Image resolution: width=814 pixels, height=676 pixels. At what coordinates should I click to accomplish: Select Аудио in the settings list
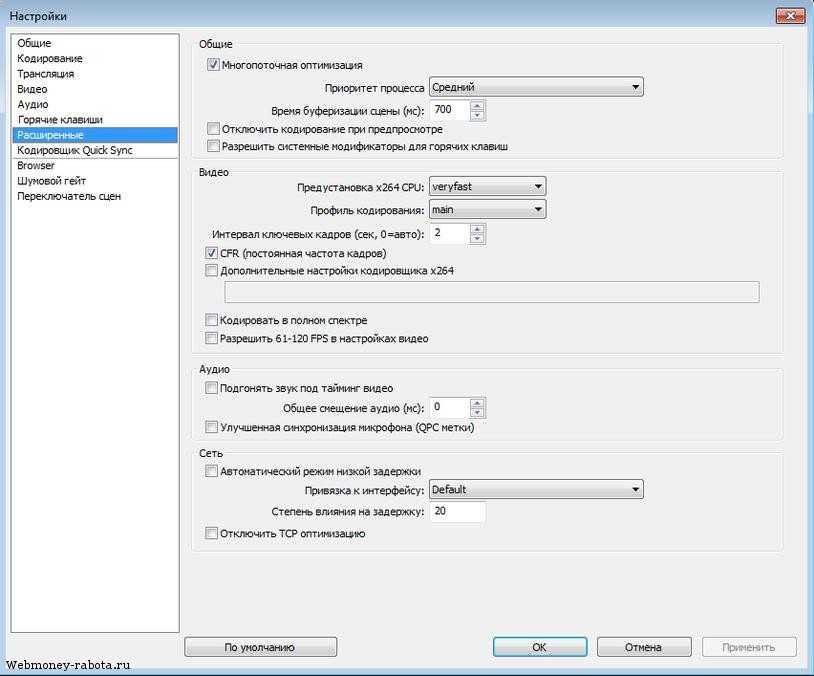[x=33, y=104]
